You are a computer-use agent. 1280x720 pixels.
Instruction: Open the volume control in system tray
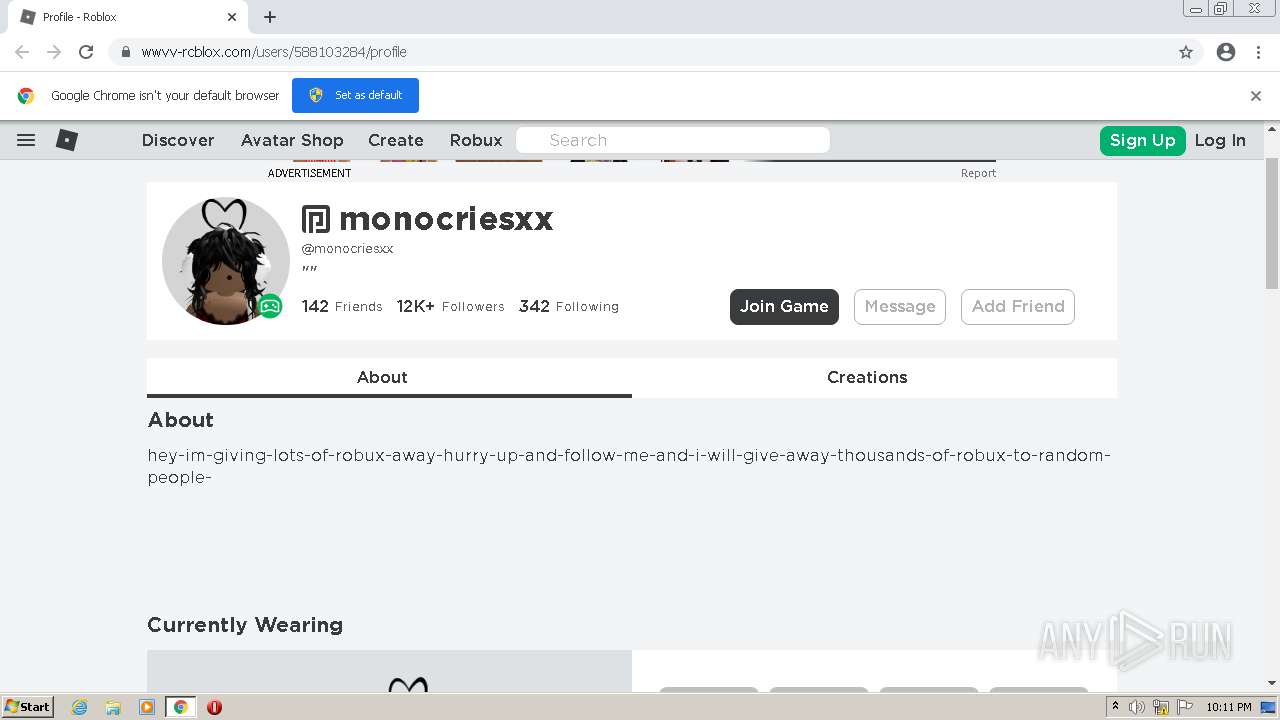tap(1137, 707)
